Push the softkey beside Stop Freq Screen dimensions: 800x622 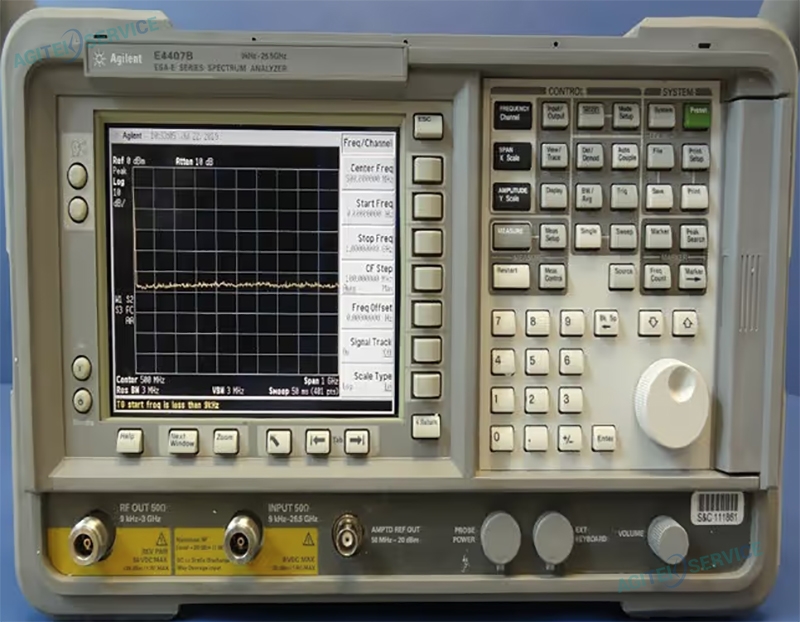(428, 242)
